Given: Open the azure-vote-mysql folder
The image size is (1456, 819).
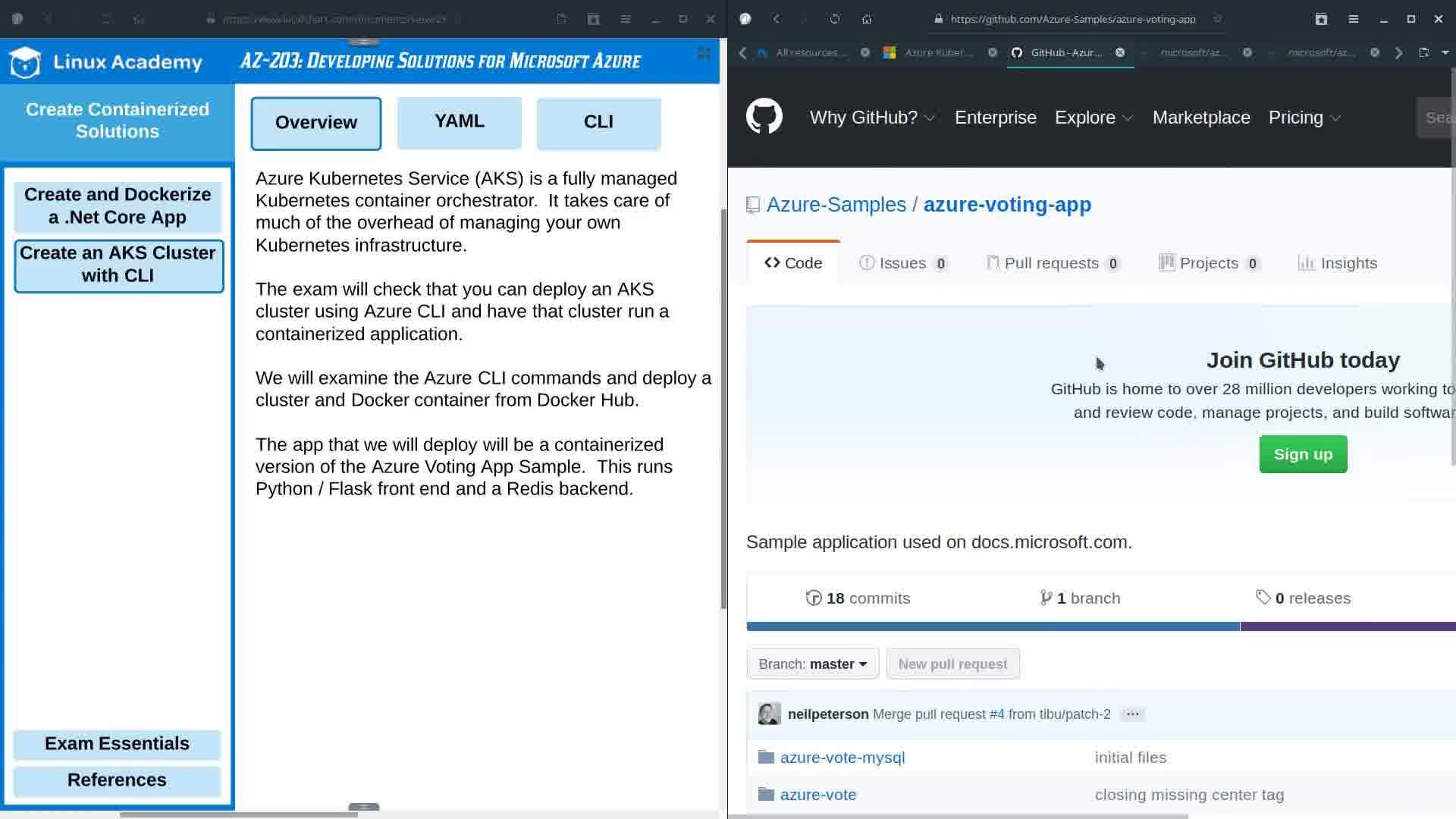Looking at the screenshot, I should click(x=842, y=758).
